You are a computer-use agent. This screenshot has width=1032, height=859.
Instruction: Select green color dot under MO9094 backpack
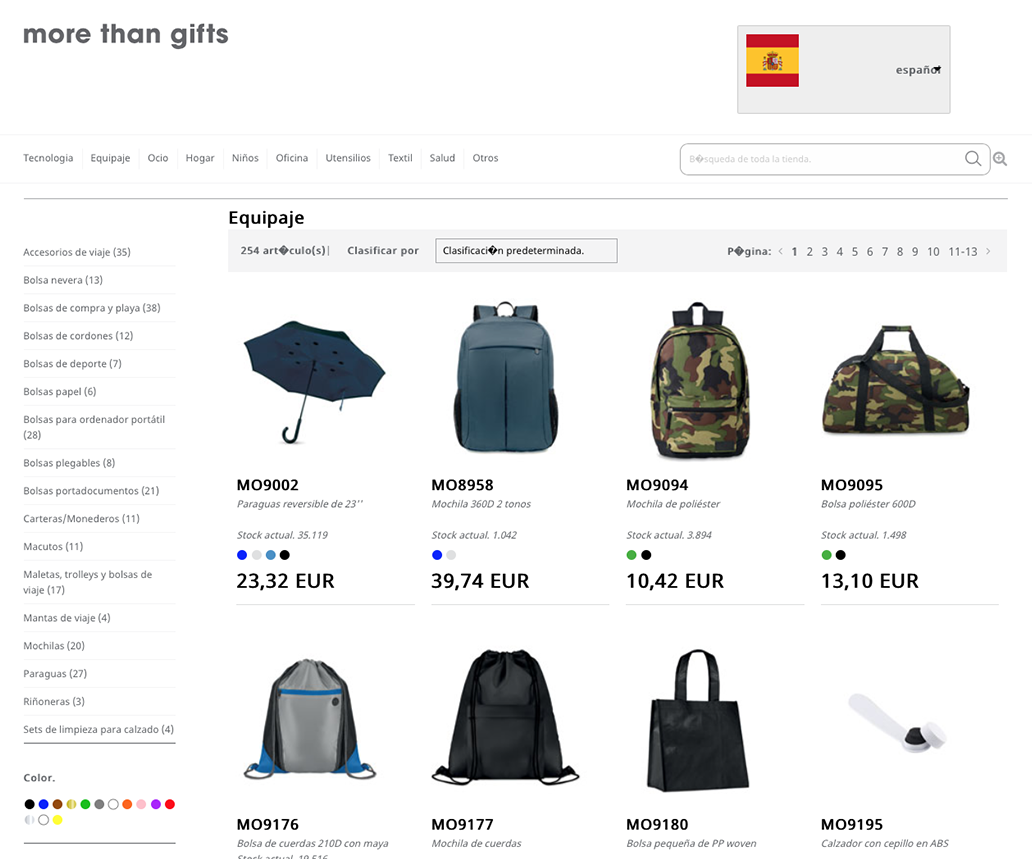click(631, 555)
